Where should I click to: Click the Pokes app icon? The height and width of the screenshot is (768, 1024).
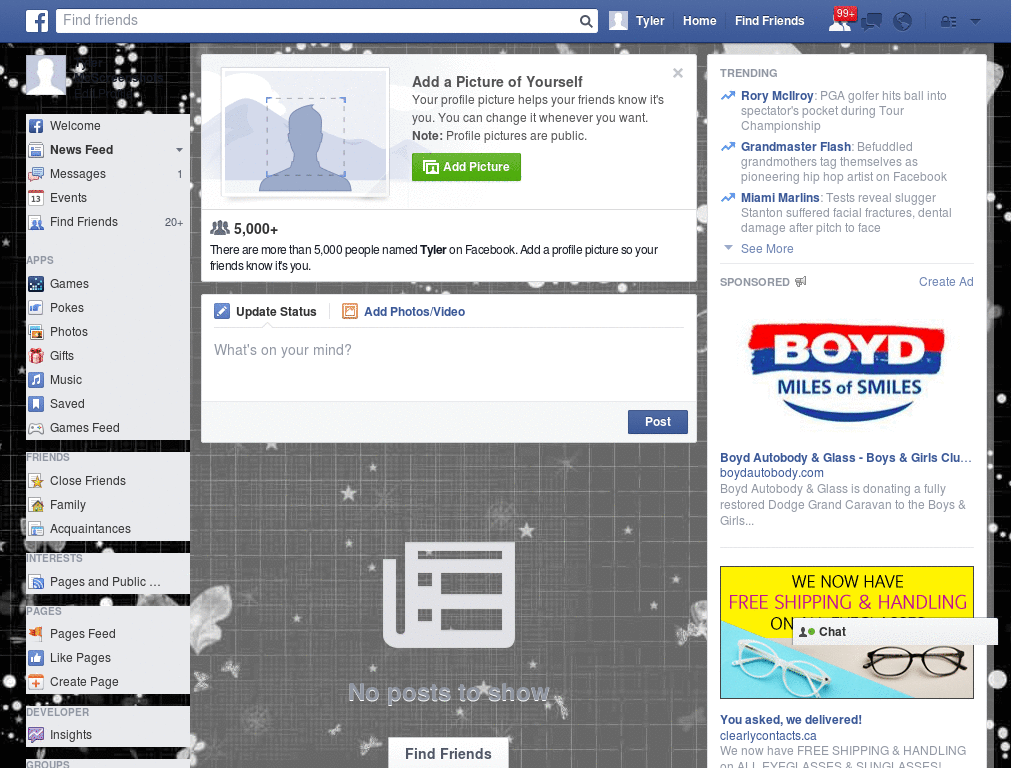(36, 308)
